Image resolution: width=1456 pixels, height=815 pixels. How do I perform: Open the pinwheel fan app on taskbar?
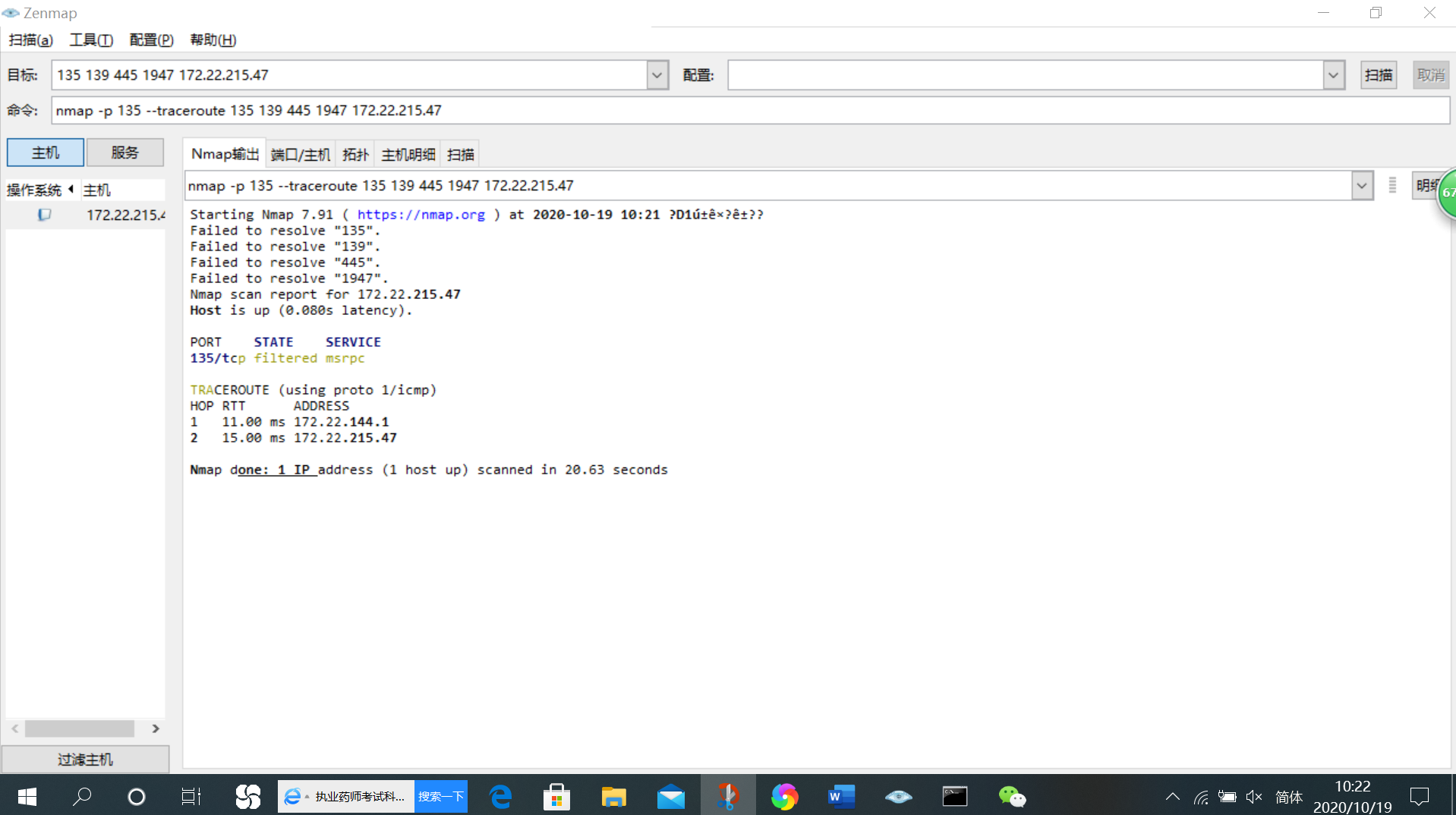click(x=247, y=796)
